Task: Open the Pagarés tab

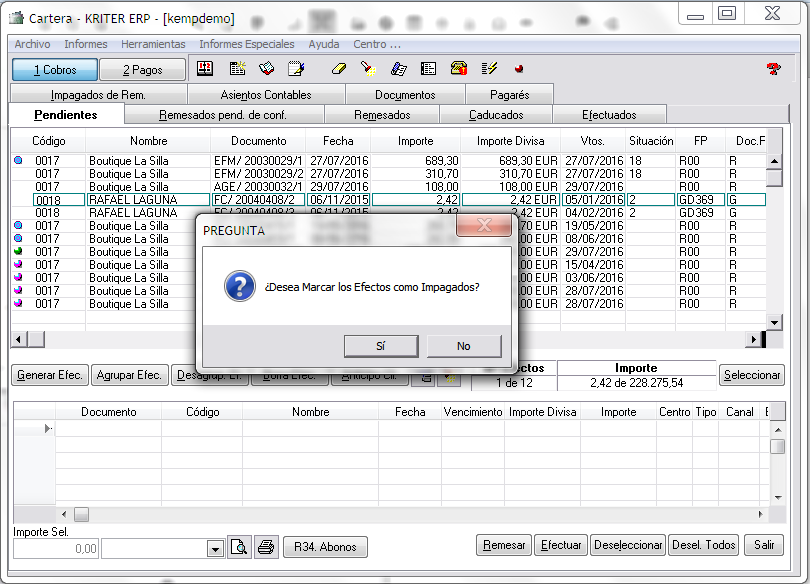Action: click(x=509, y=95)
